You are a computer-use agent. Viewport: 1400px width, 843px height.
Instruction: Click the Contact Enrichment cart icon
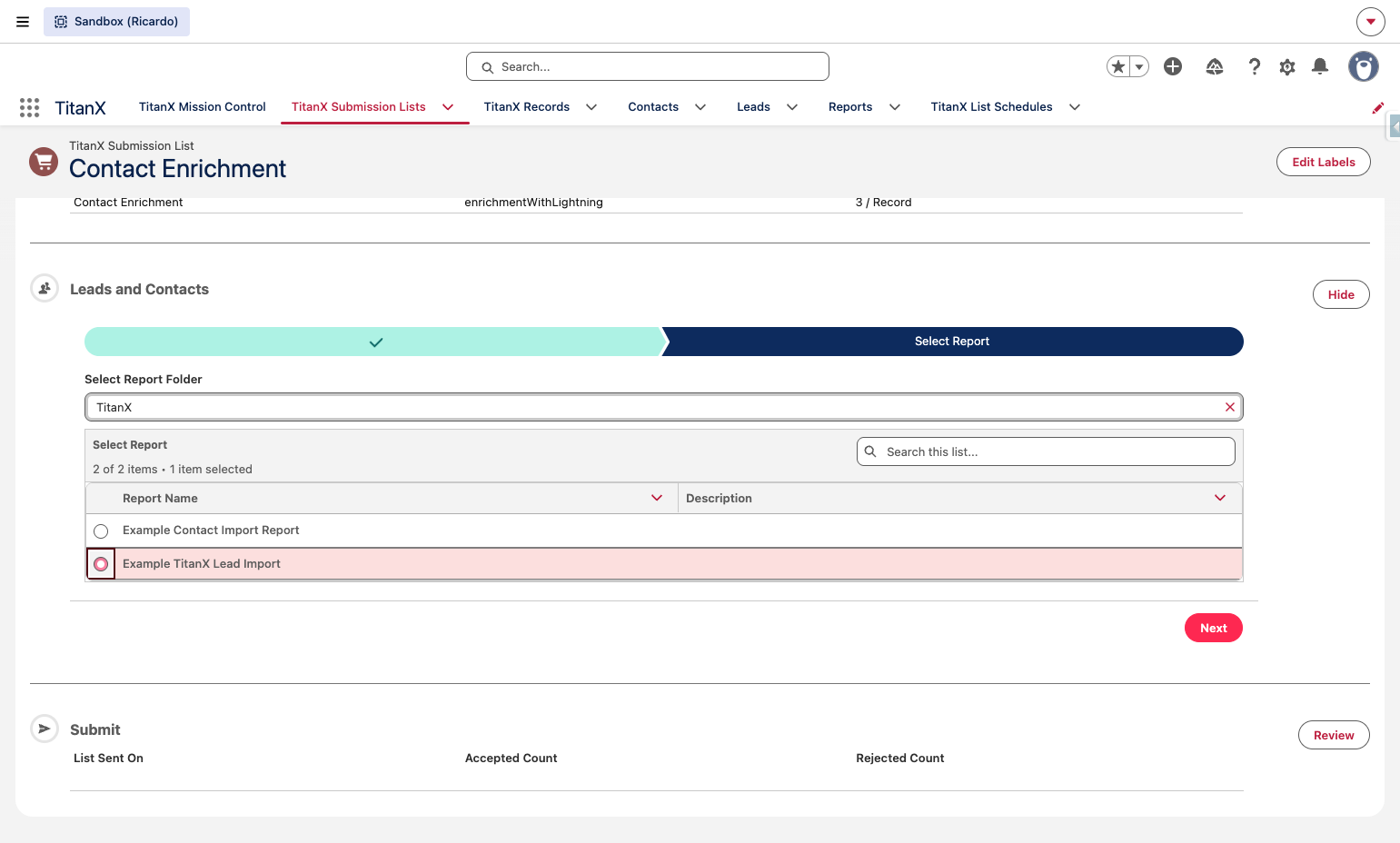[44, 162]
